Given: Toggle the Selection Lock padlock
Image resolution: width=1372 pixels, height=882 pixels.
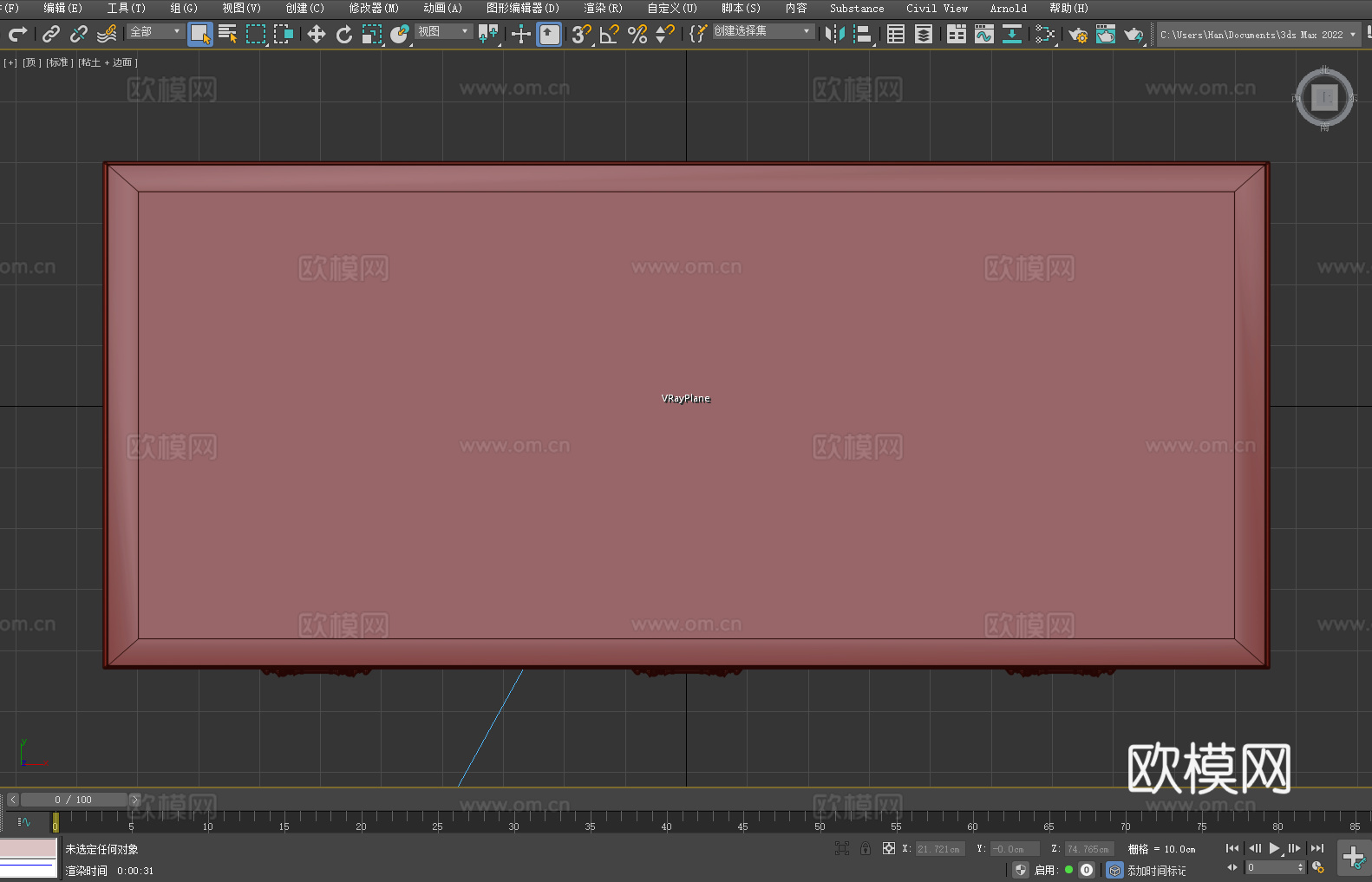Looking at the screenshot, I should point(866,848).
